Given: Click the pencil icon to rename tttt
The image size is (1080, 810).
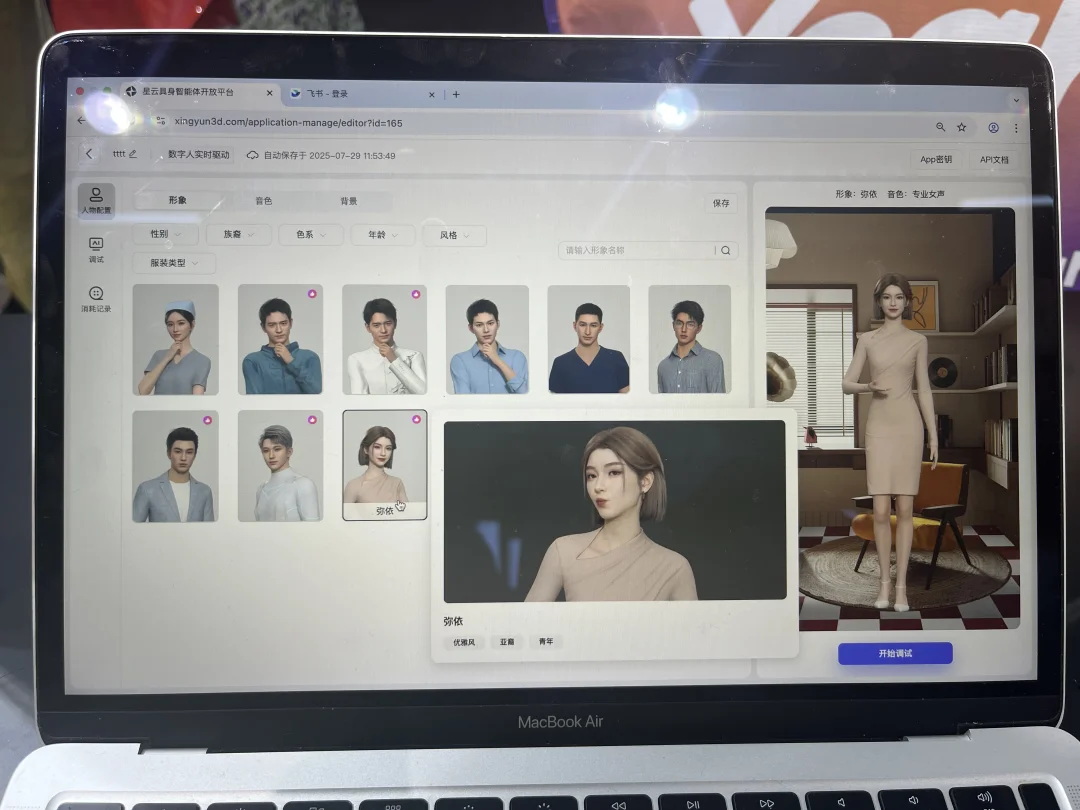Looking at the screenshot, I should click(133, 154).
